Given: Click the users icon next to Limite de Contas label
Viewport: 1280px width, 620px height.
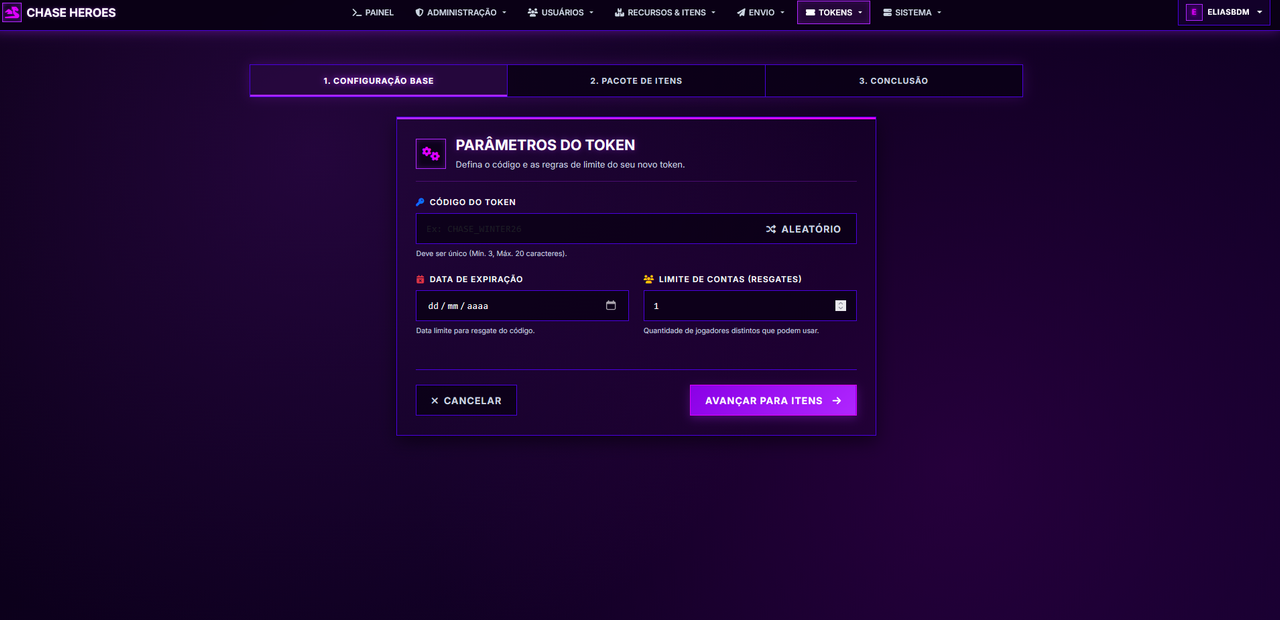Looking at the screenshot, I should [649, 279].
